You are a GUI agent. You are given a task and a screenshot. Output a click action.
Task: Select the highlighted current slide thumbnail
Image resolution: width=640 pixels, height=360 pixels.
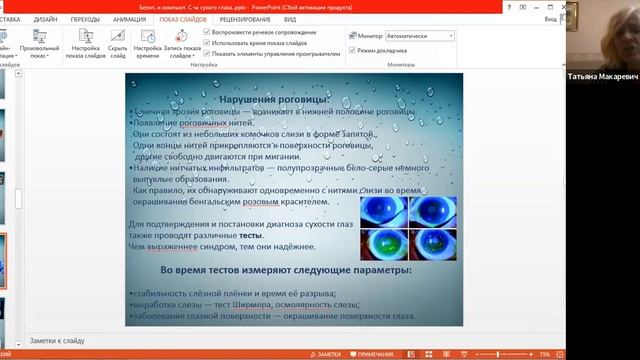coord(2,261)
